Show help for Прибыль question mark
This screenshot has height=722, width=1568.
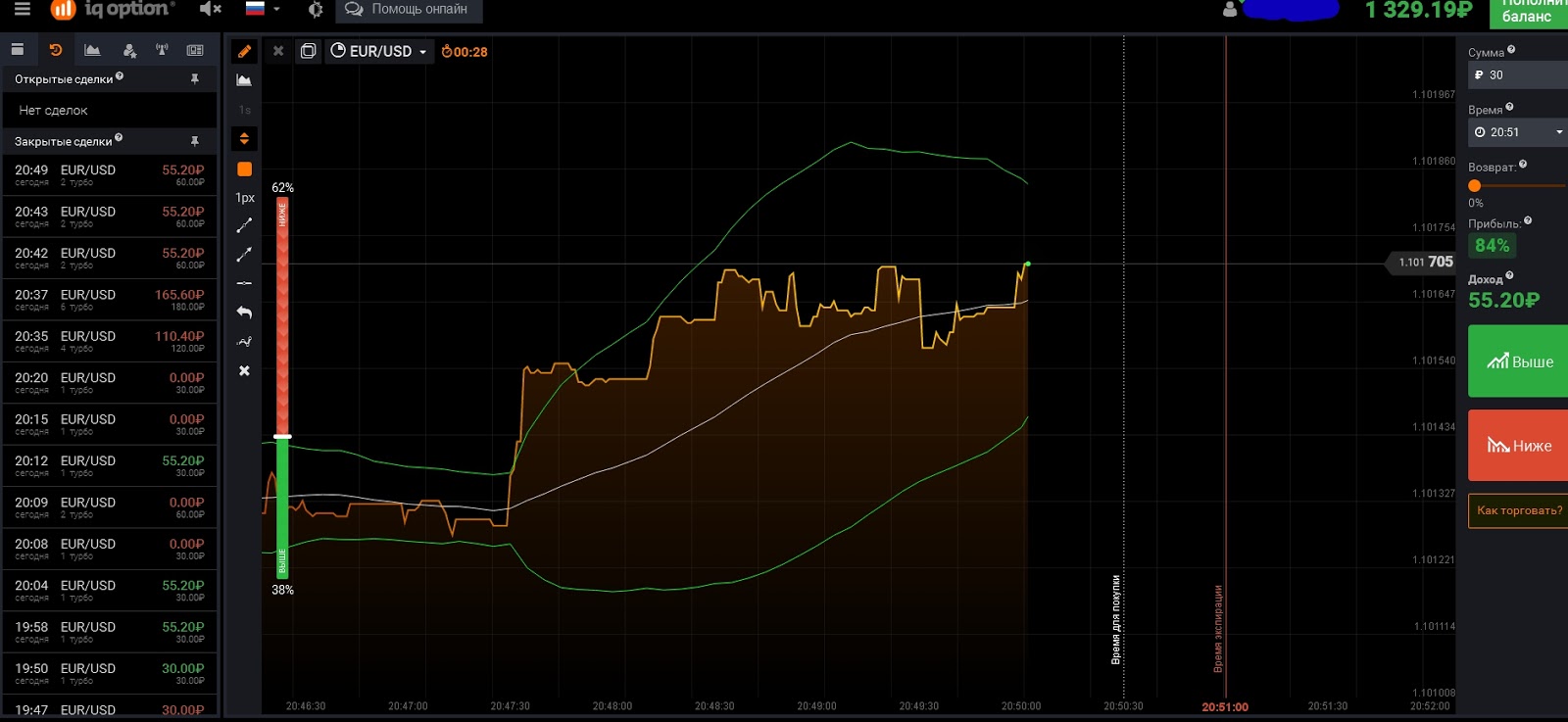[1528, 220]
